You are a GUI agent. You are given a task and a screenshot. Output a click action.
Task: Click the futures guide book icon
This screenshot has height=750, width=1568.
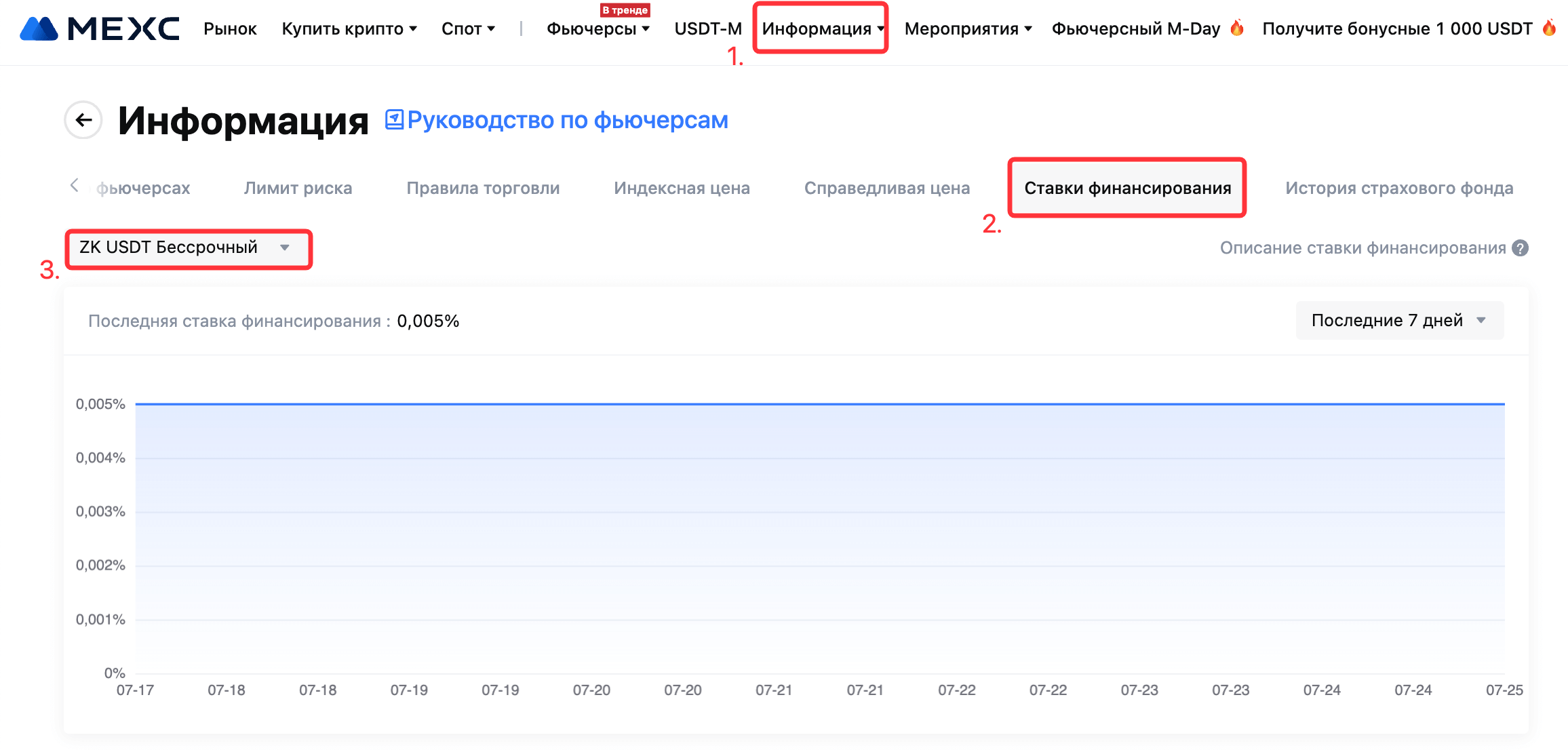coord(394,120)
